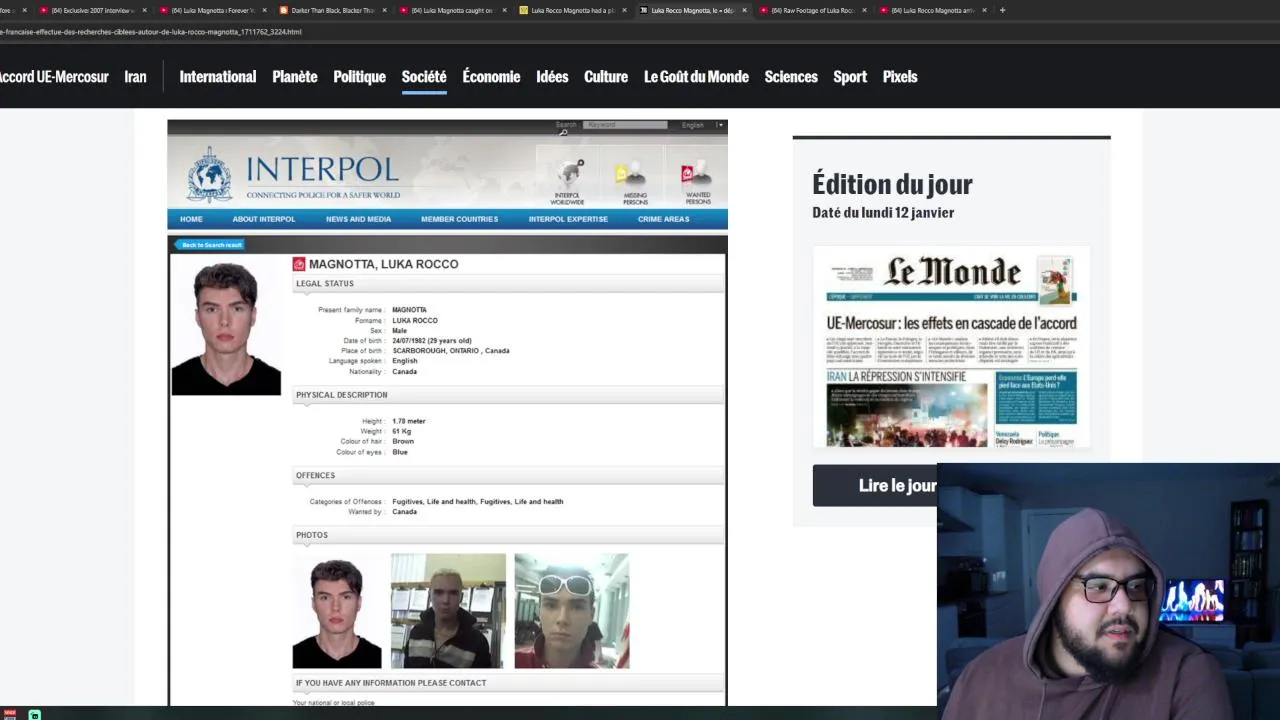Close the active Le Monde article tab

tap(744, 10)
